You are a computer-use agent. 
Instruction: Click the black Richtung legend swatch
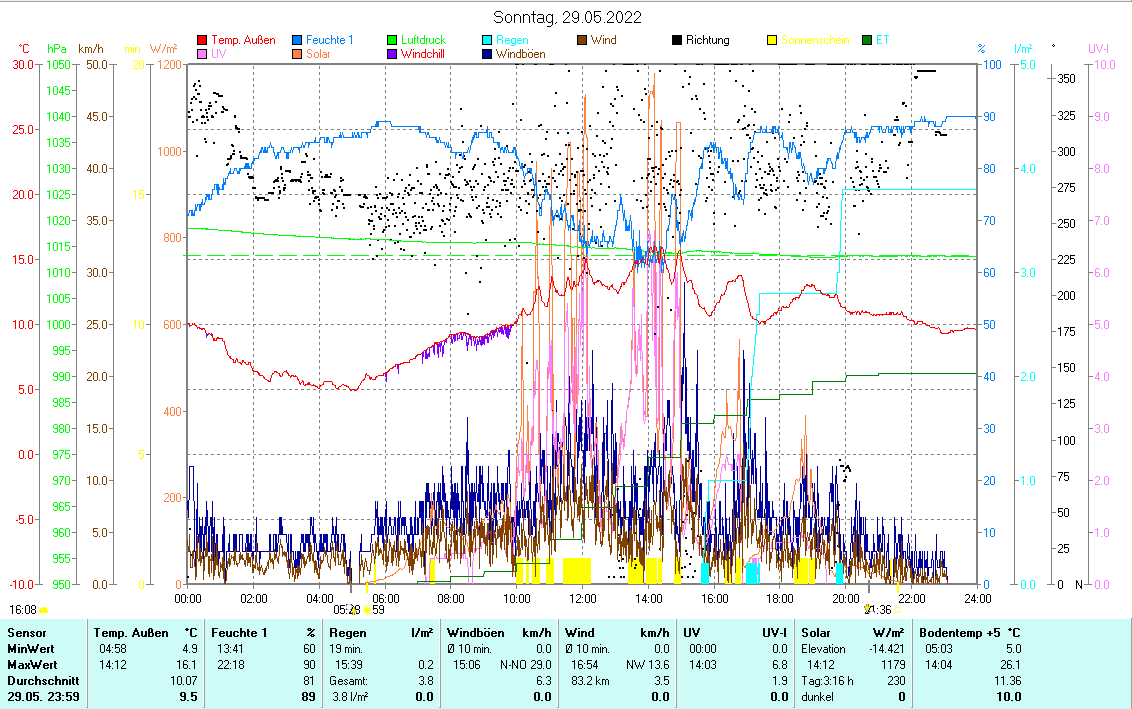click(677, 40)
